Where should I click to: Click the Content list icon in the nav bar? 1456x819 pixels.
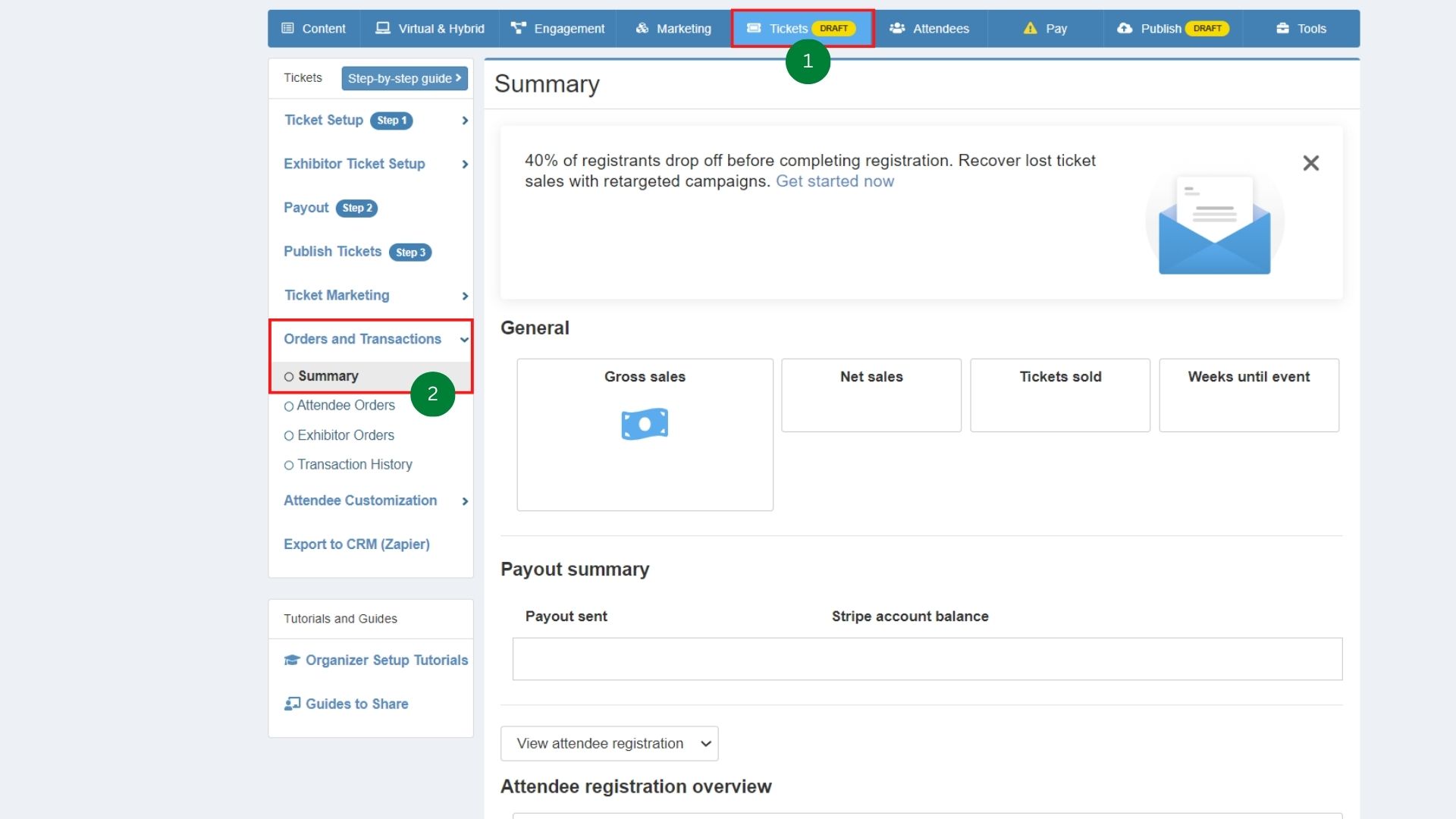(x=287, y=28)
